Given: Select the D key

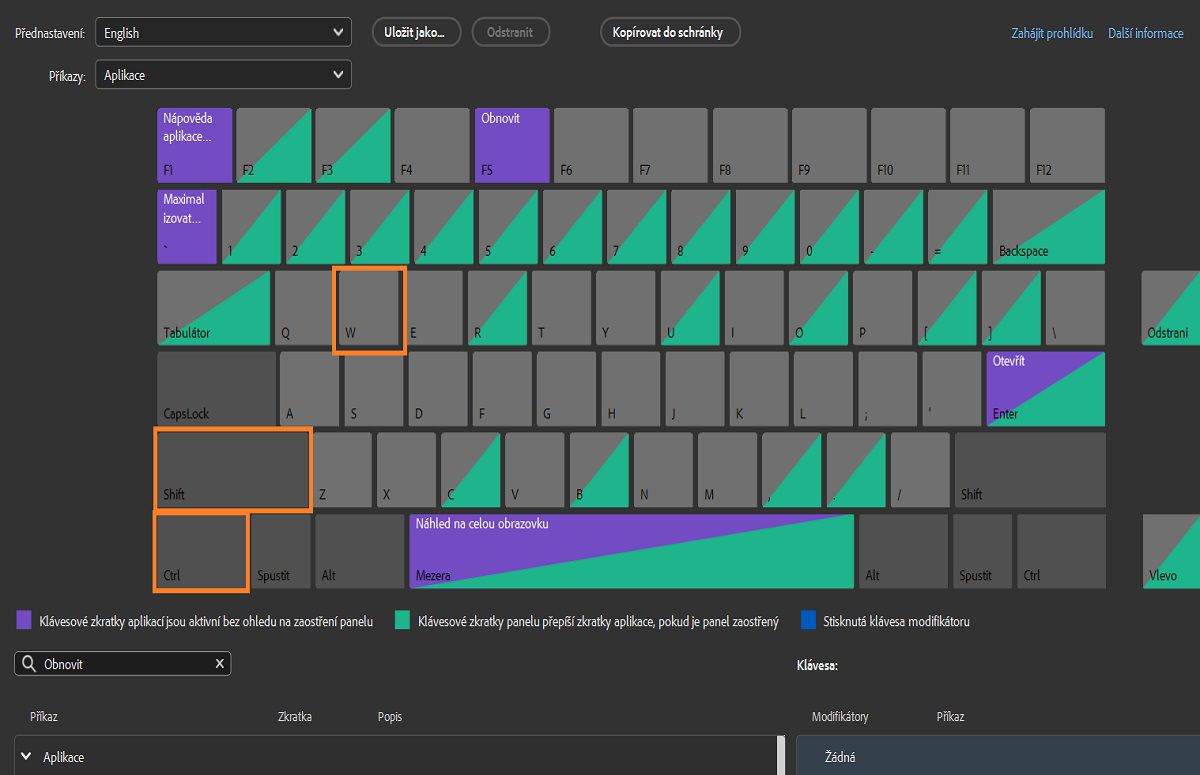Looking at the screenshot, I should coord(438,389).
